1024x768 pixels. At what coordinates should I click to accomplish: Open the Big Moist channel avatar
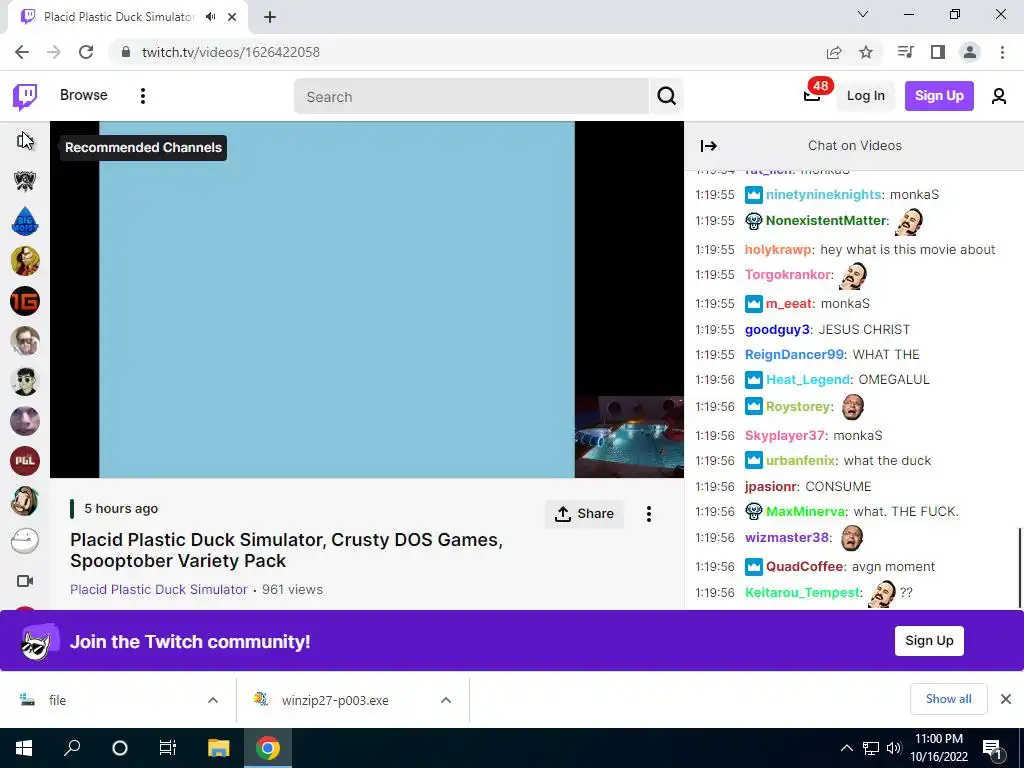click(25, 221)
